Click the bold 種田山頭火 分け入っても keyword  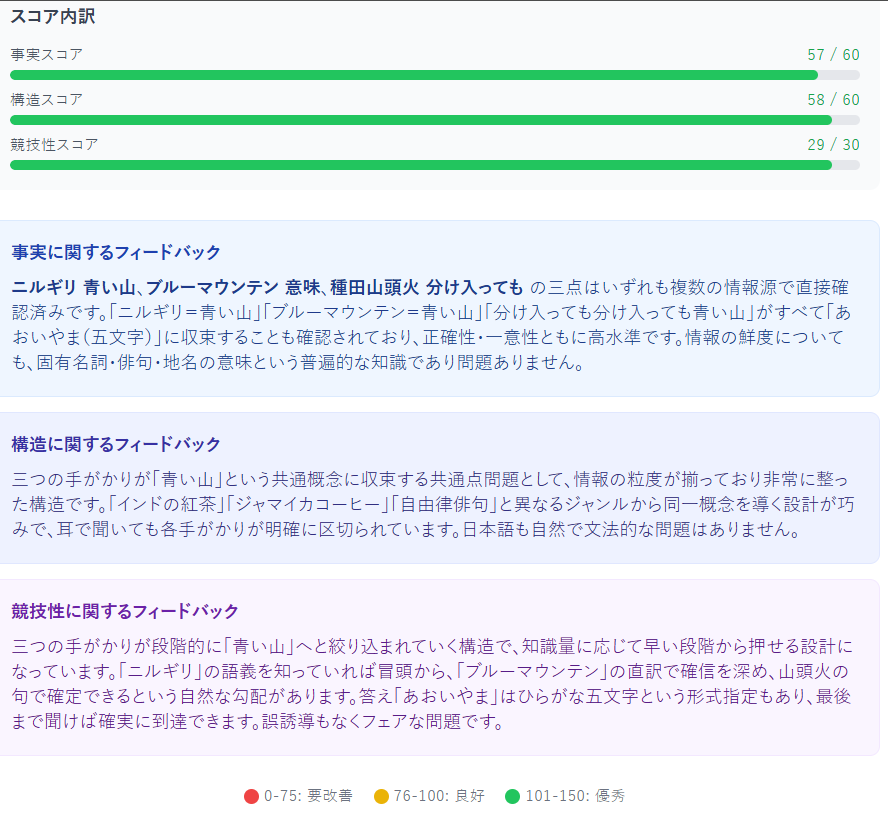(426, 288)
